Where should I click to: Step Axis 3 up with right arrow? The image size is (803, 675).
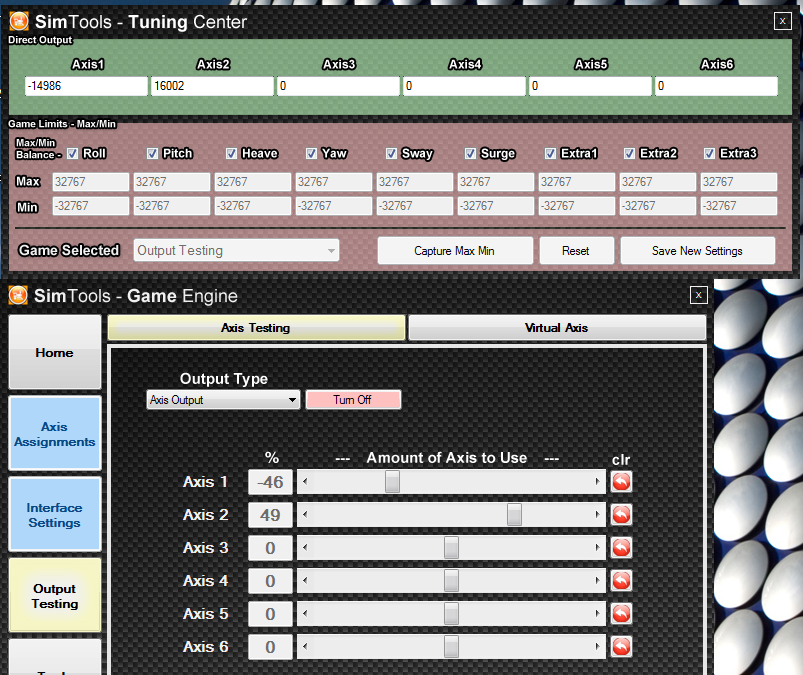tap(597, 548)
